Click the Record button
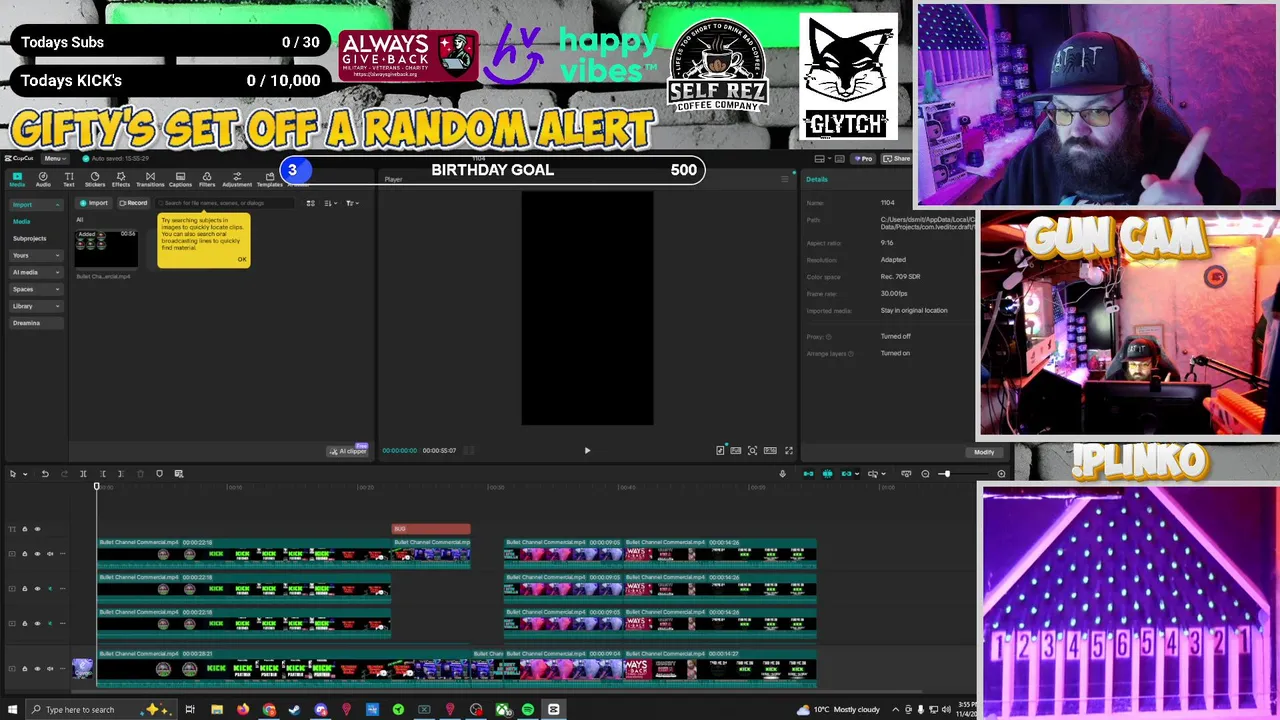The image size is (1280, 720). coord(133,203)
